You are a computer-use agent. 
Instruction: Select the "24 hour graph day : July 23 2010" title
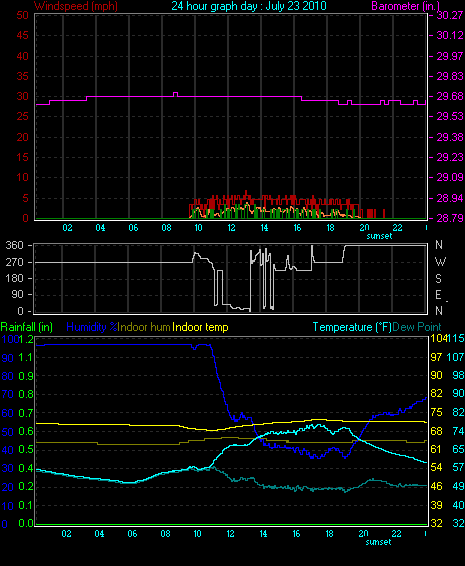point(249,6)
